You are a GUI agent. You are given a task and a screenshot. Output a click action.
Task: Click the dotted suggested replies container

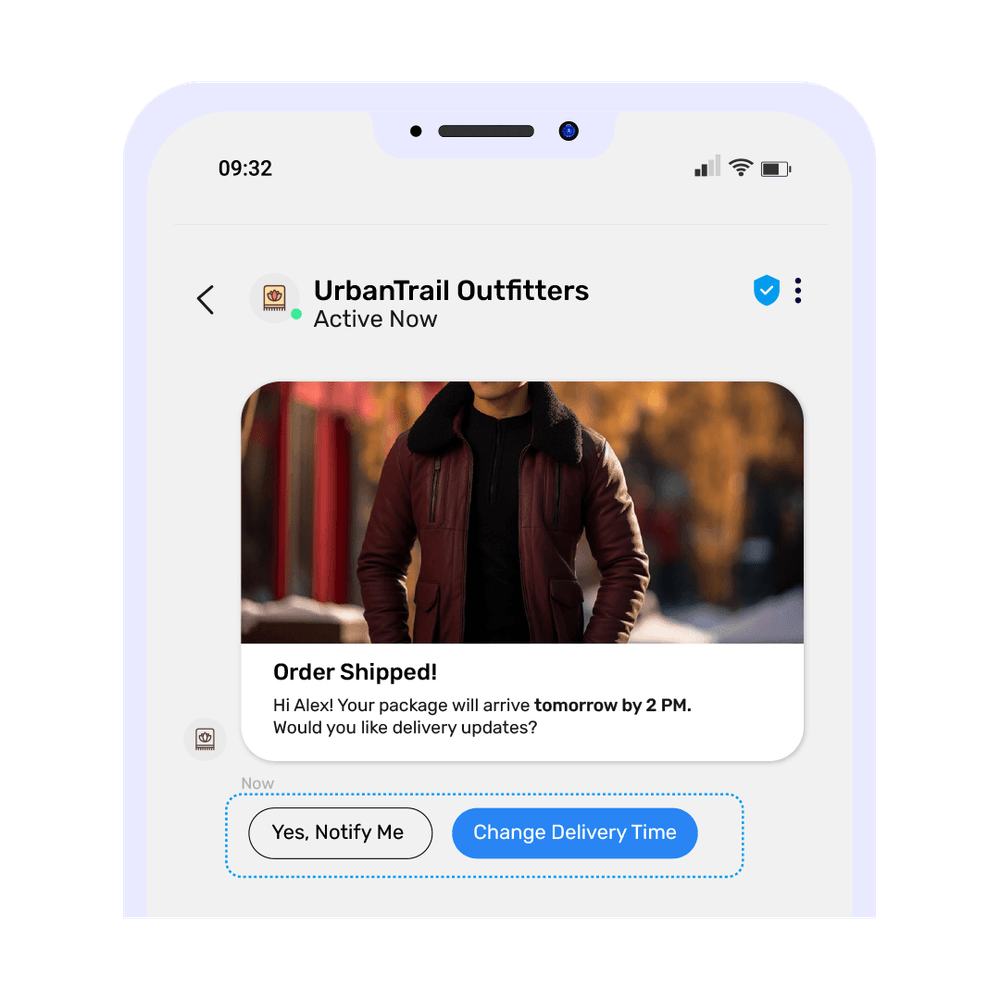(485, 835)
